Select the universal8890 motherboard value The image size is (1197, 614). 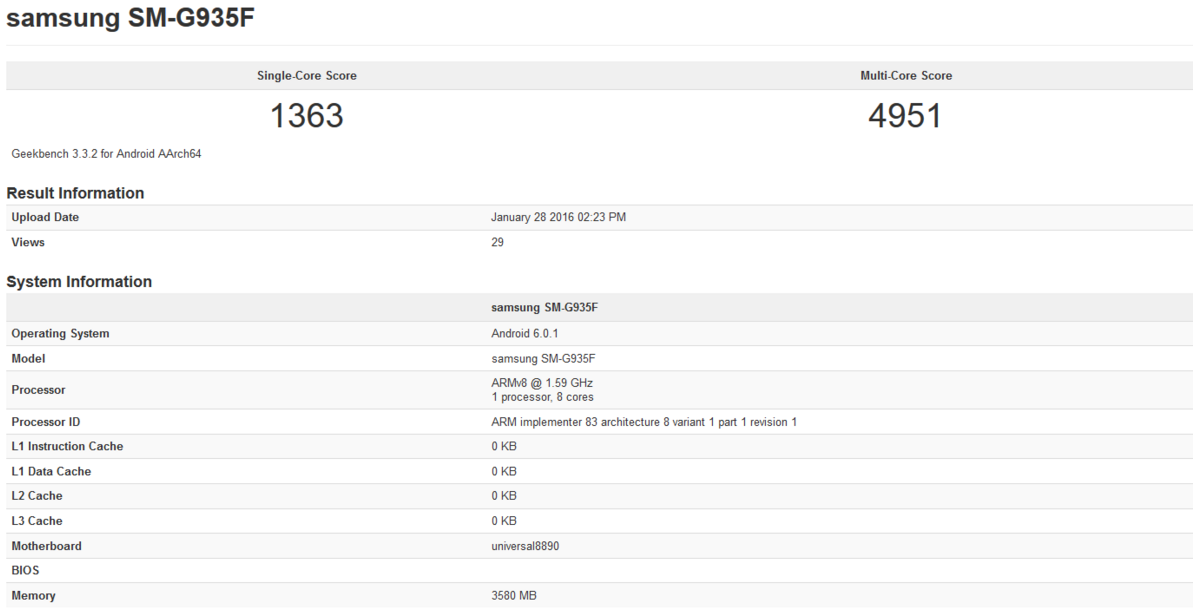tap(525, 546)
